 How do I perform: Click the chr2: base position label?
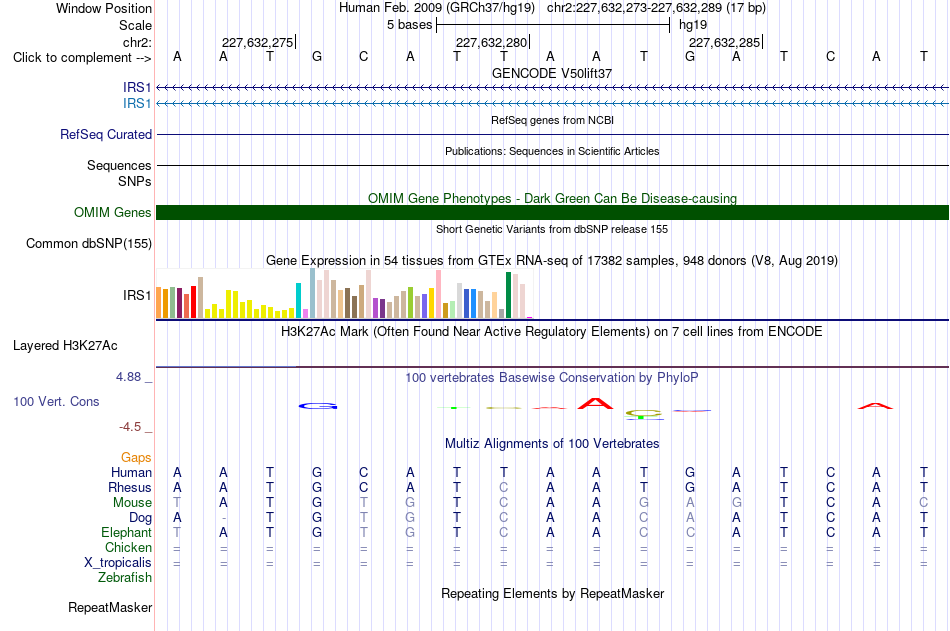click(x=138, y=42)
